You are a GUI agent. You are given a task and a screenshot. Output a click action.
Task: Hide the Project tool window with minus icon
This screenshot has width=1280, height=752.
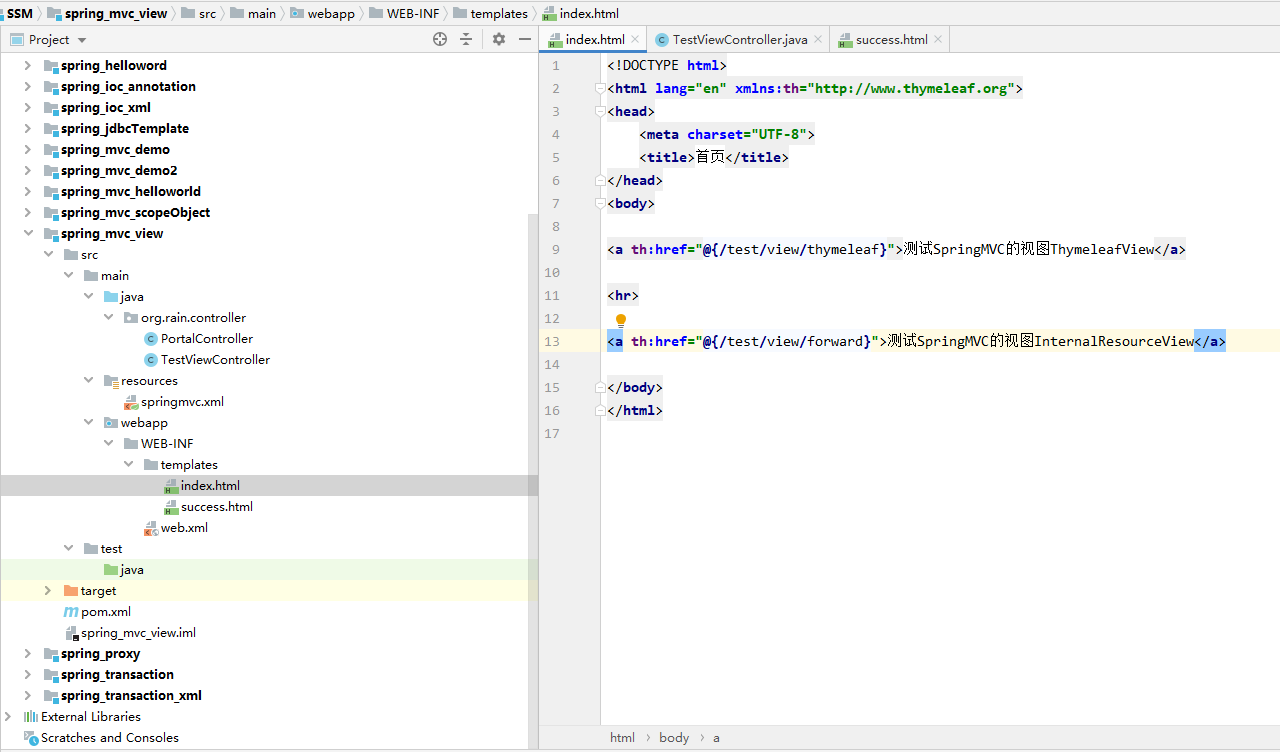[525, 39]
